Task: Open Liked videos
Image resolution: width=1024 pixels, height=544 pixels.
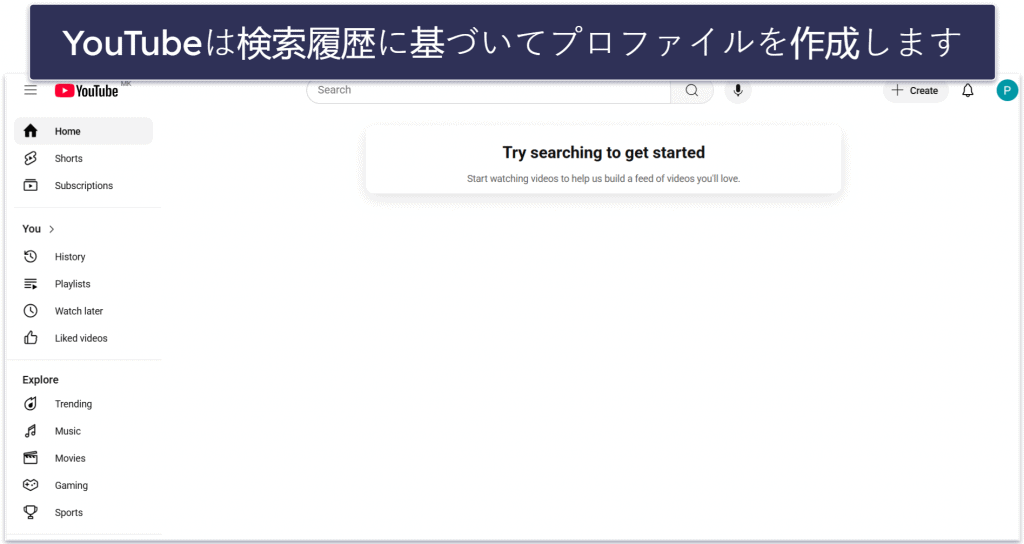Action: point(84,338)
